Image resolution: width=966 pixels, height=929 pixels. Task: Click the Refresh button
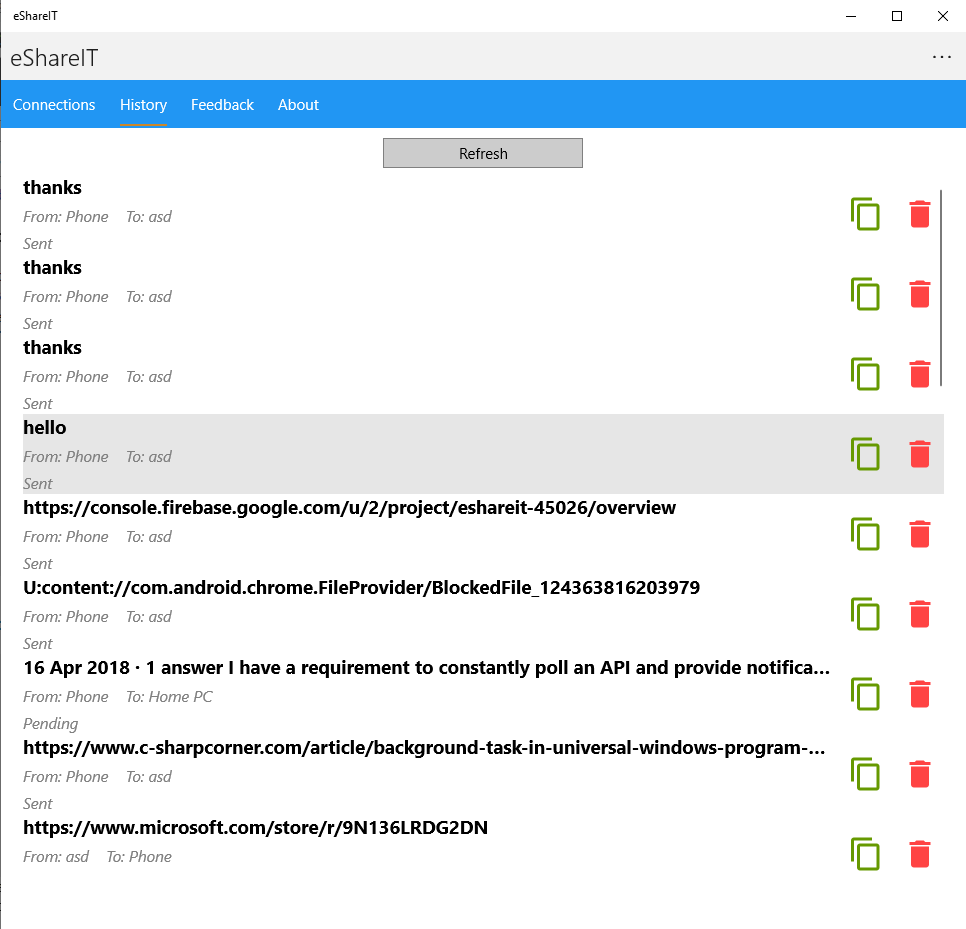[x=483, y=153]
